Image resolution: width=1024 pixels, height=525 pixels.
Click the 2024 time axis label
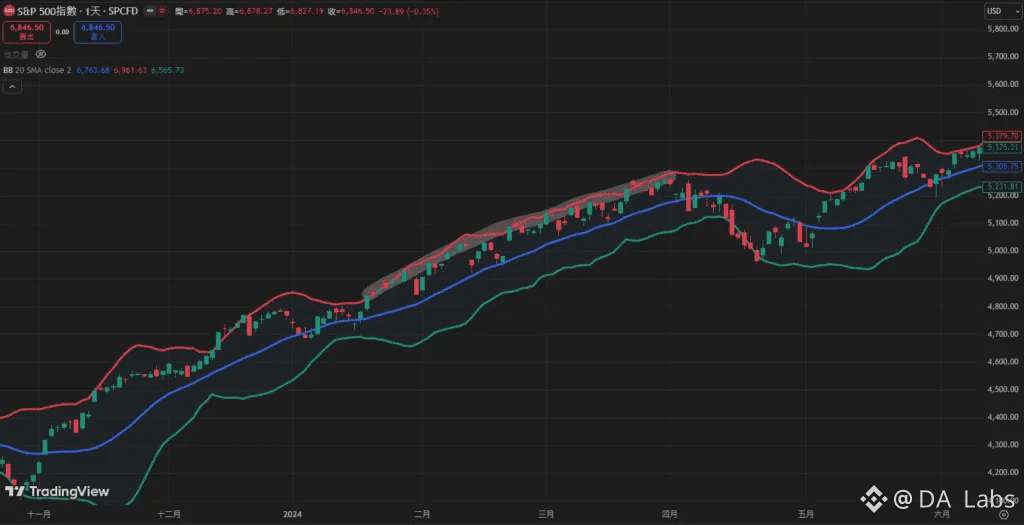[293, 515]
